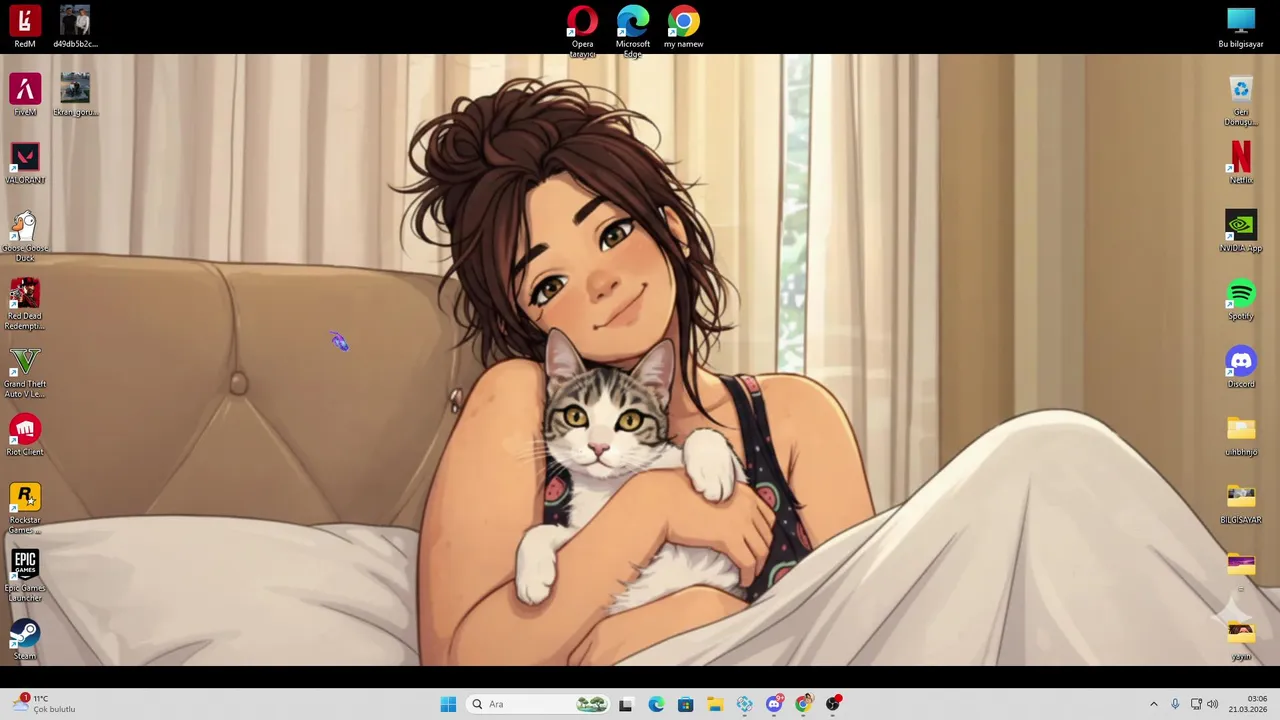Launch the Riot Client icon
The image size is (1280, 720).
(25, 435)
